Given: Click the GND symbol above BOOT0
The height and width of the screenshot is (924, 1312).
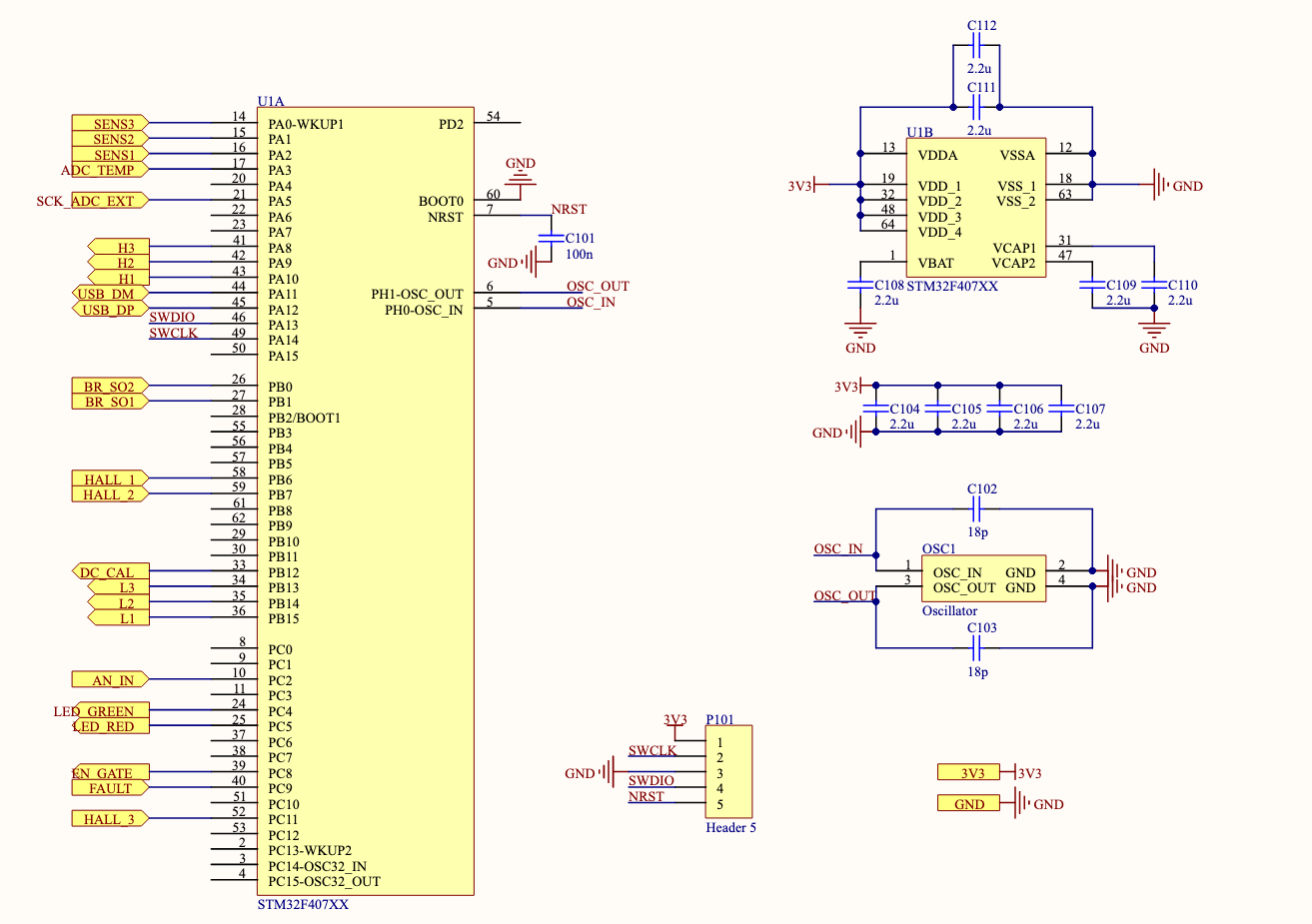Looking at the screenshot, I should 520,177.
